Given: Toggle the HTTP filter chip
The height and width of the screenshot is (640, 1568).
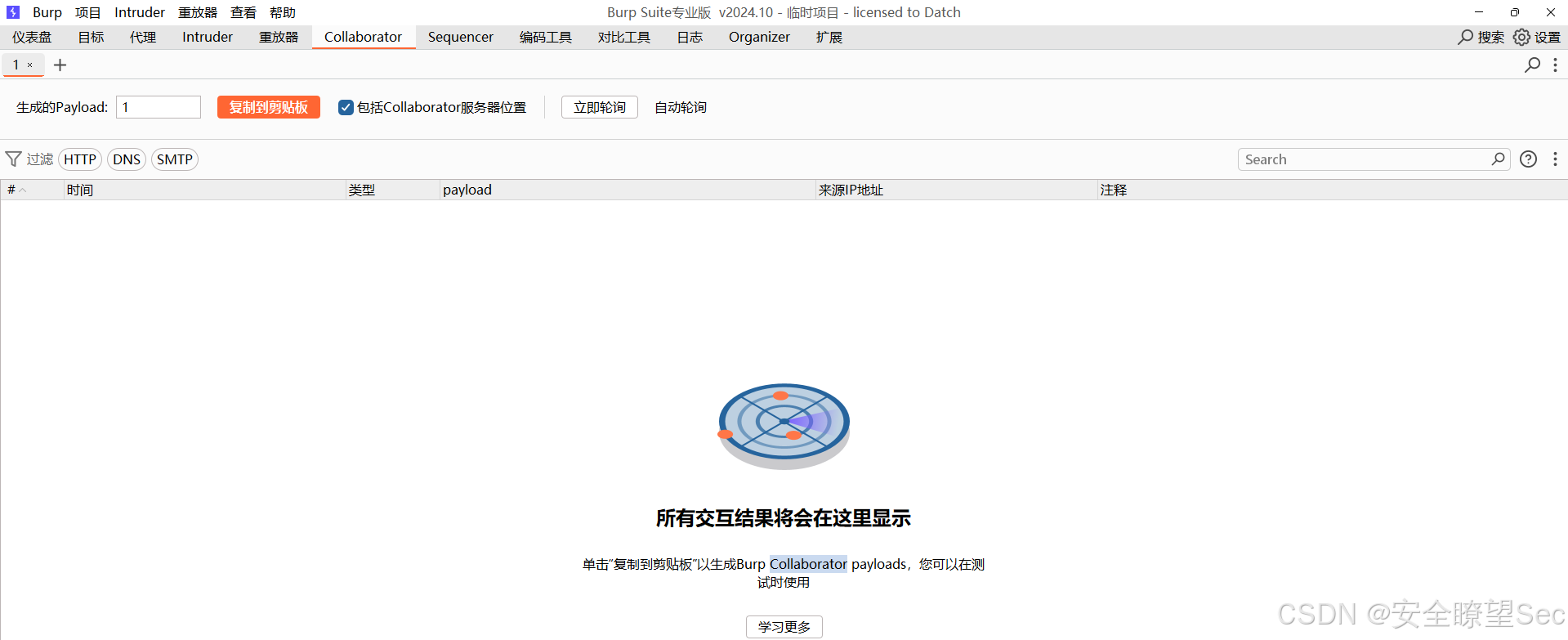Looking at the screenshot, I should (x=80, y=159).
